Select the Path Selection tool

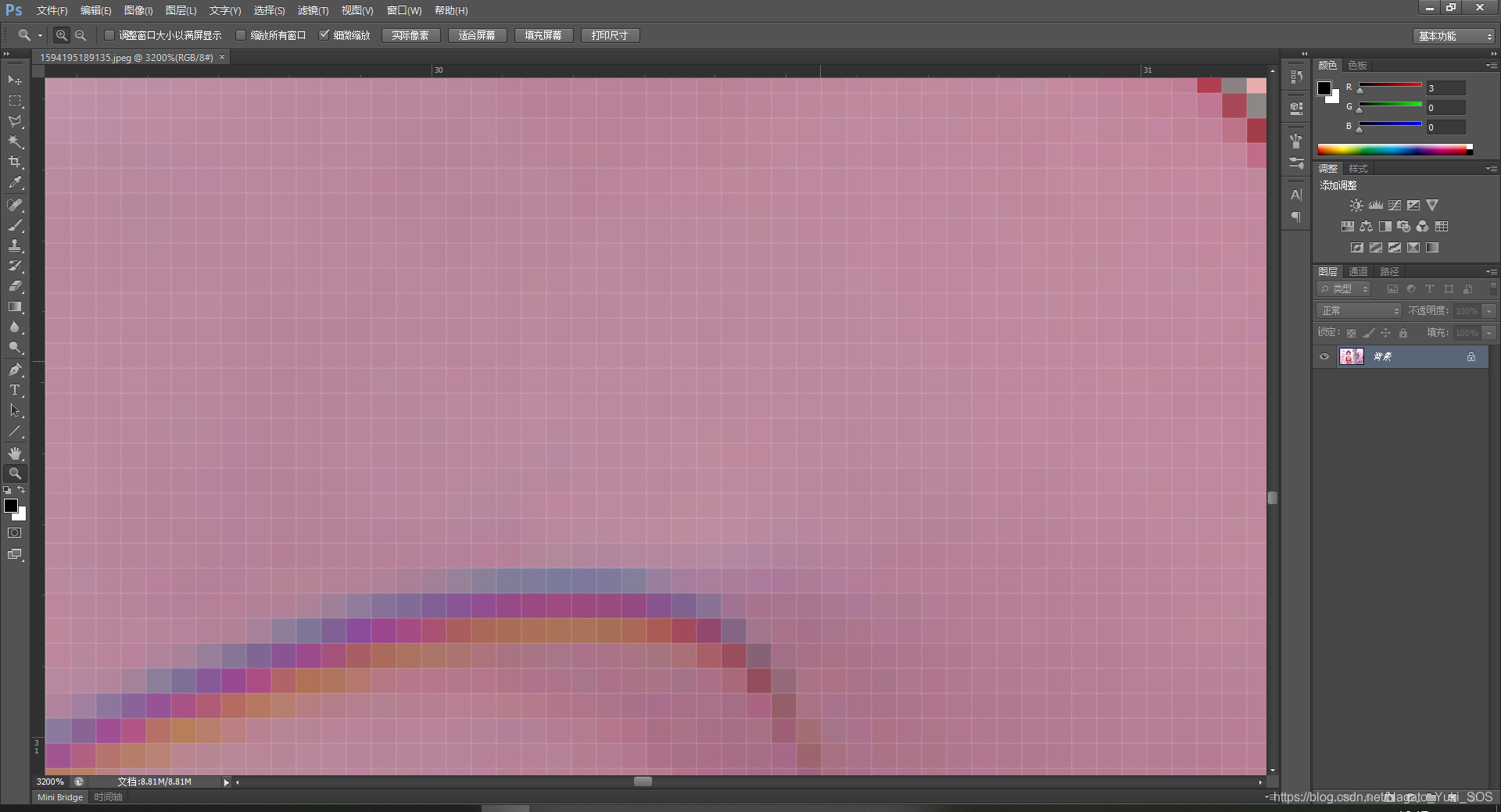(15, 410)
